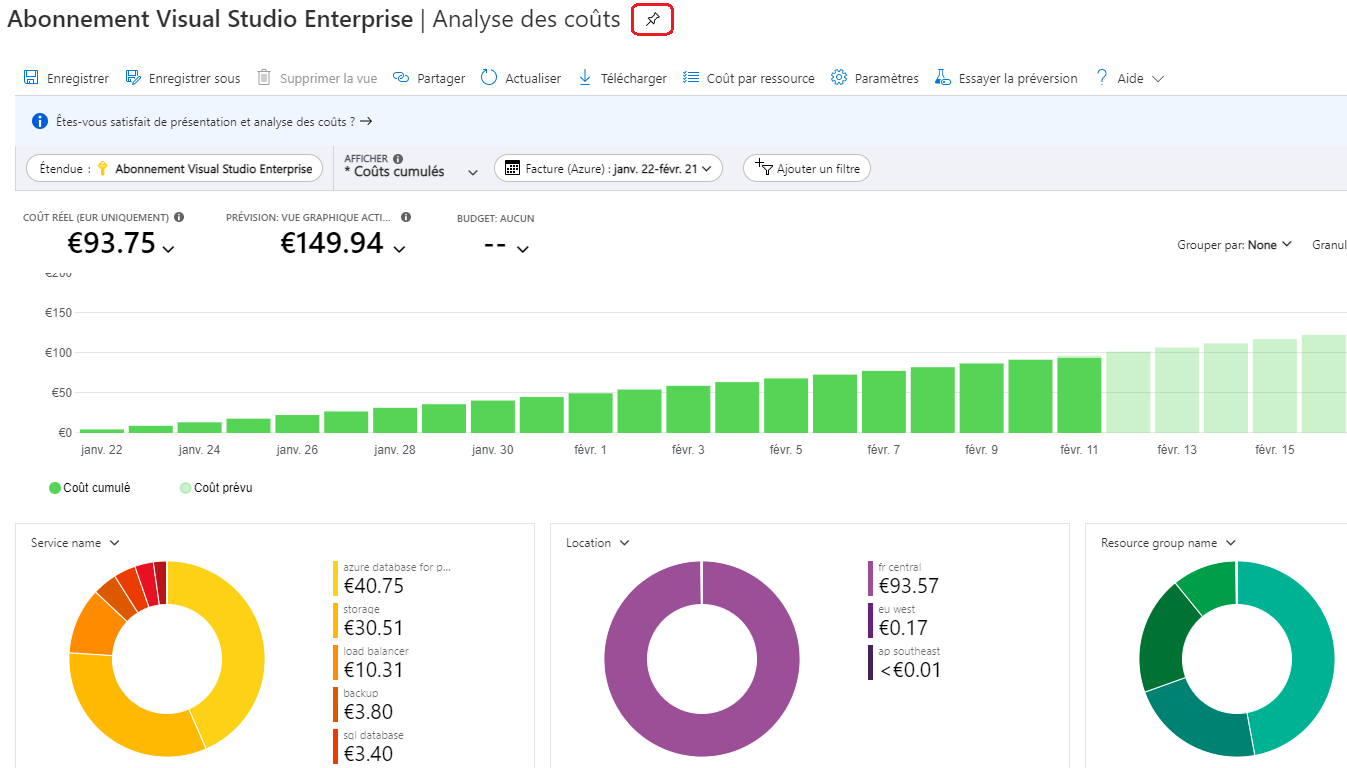Click the févr. 11 cumulative cost bar
1347x768 pixels.
[1079, 395]
